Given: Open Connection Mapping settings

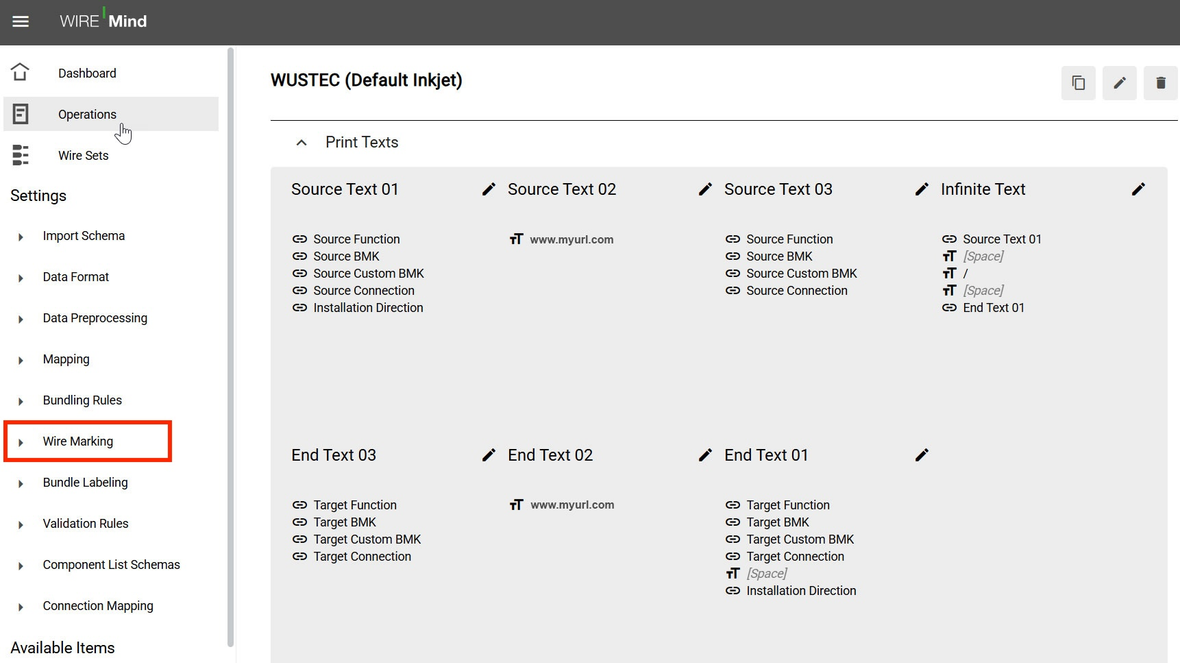Looking at the screenshot, I should point(98,605).
